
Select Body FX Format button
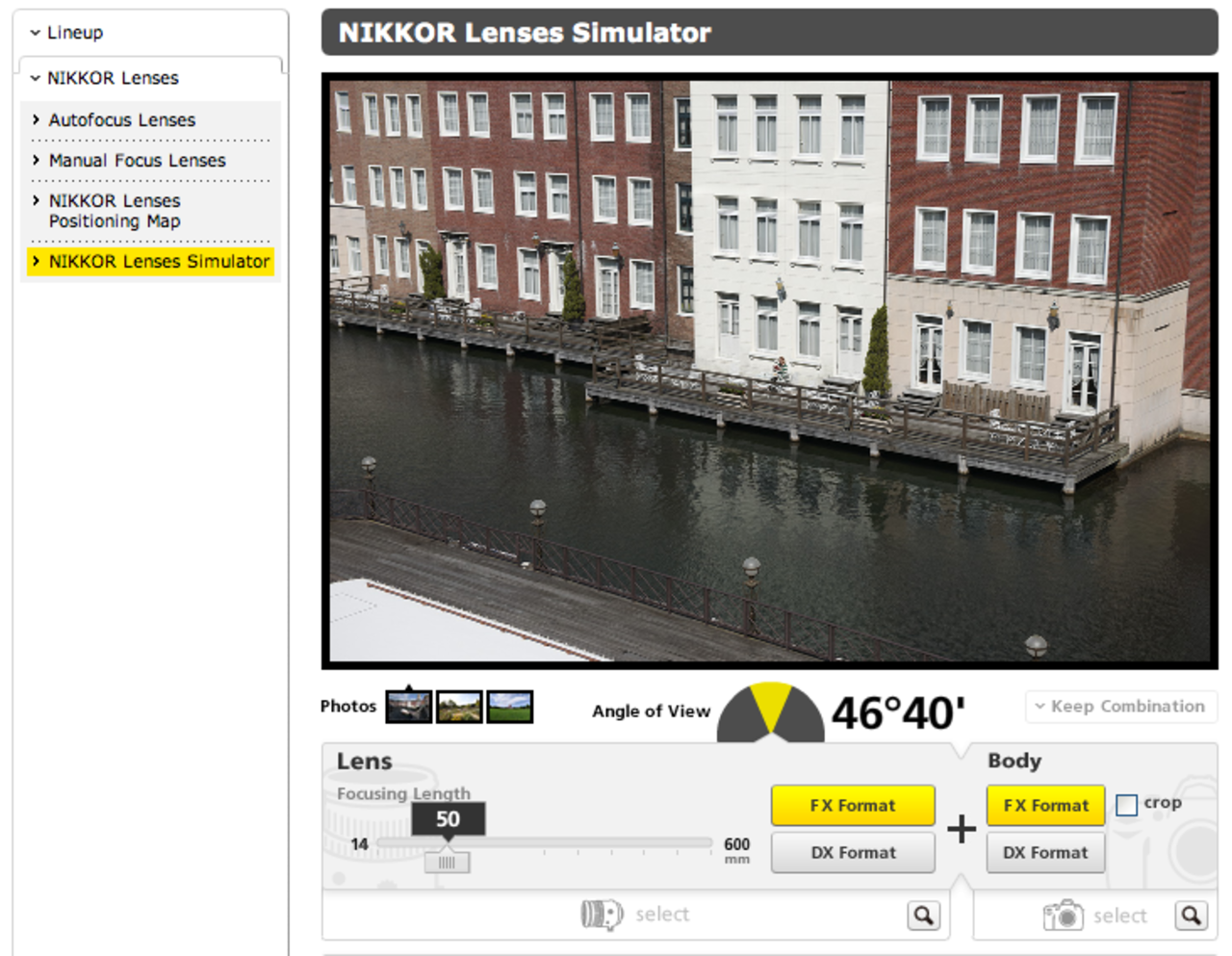coord(1045,805)
